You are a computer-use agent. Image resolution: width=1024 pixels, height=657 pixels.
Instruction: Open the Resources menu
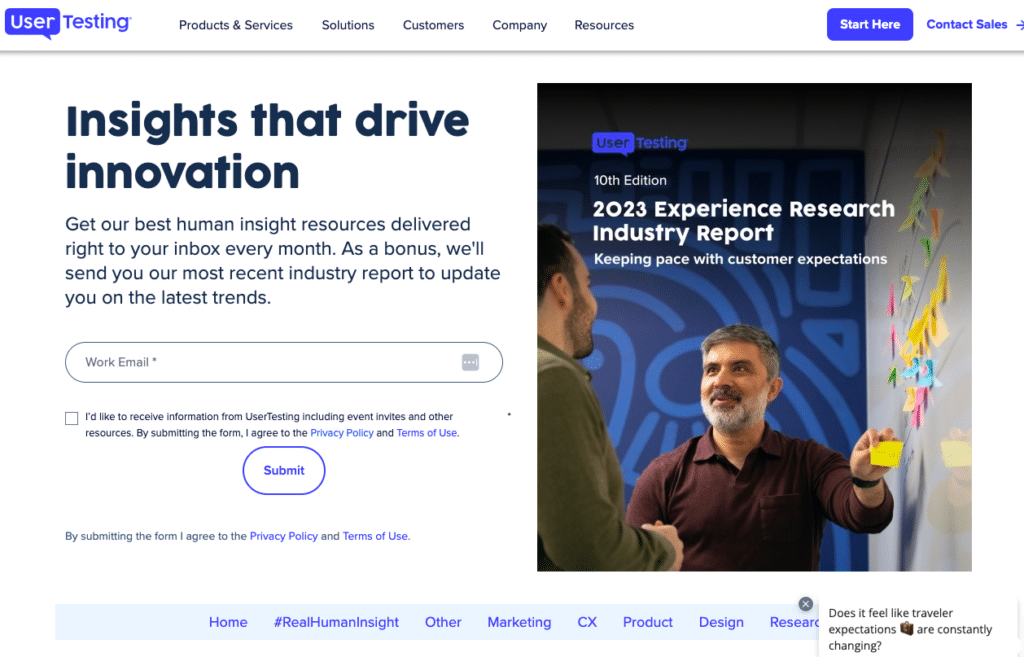click(604, 25)
